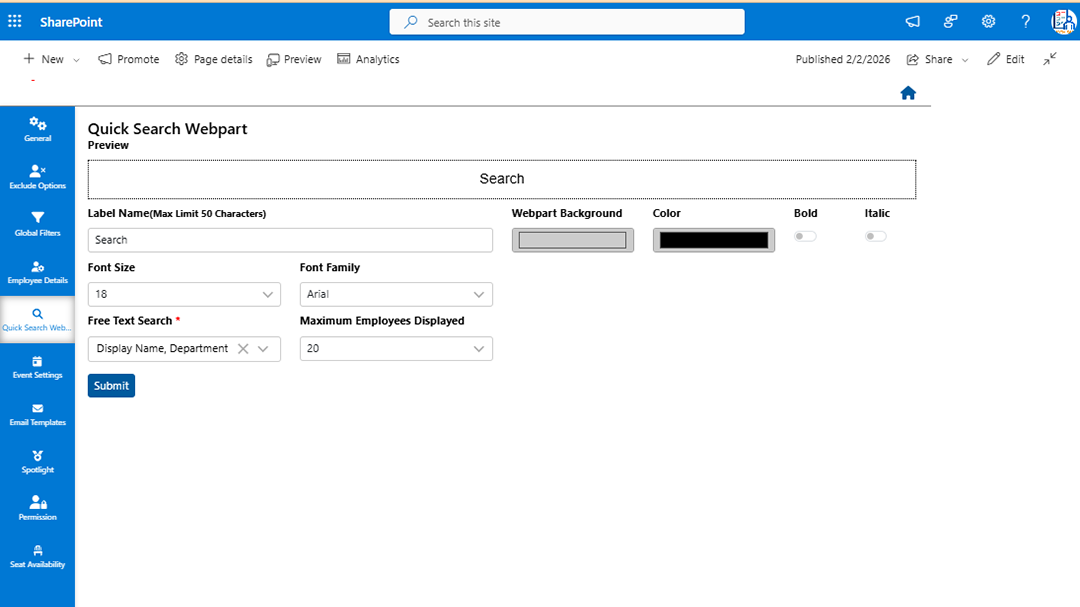Open the Seat Availability section

pyautogui.click(x=37, y=556)
